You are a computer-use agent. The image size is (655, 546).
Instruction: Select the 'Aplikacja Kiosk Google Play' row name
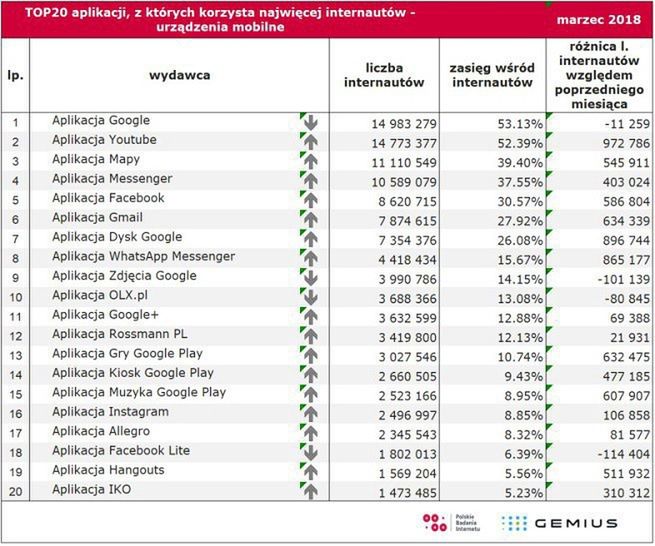coord(133,373)
